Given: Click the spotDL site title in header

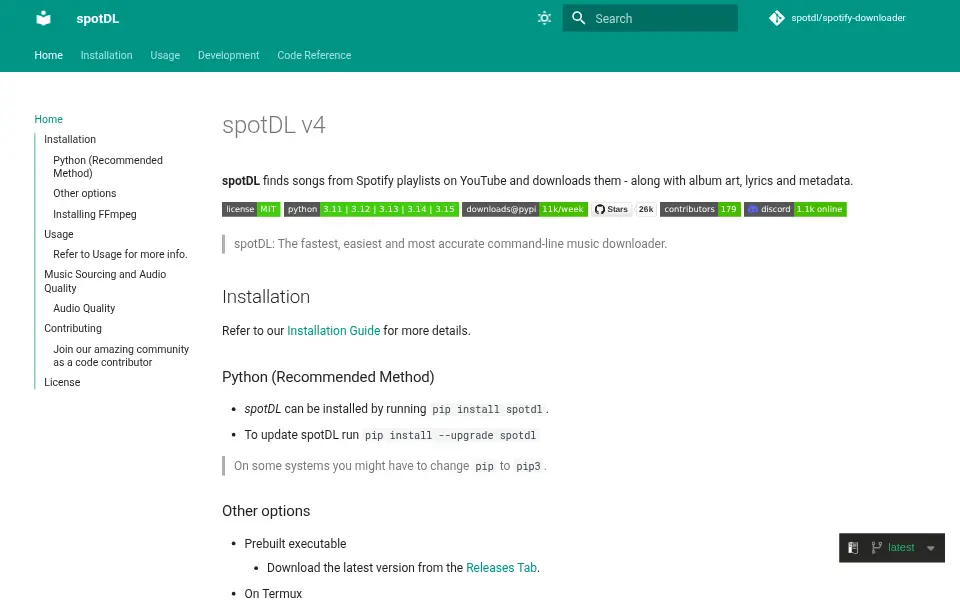Looking at the screenshot, I should point(97,18).
